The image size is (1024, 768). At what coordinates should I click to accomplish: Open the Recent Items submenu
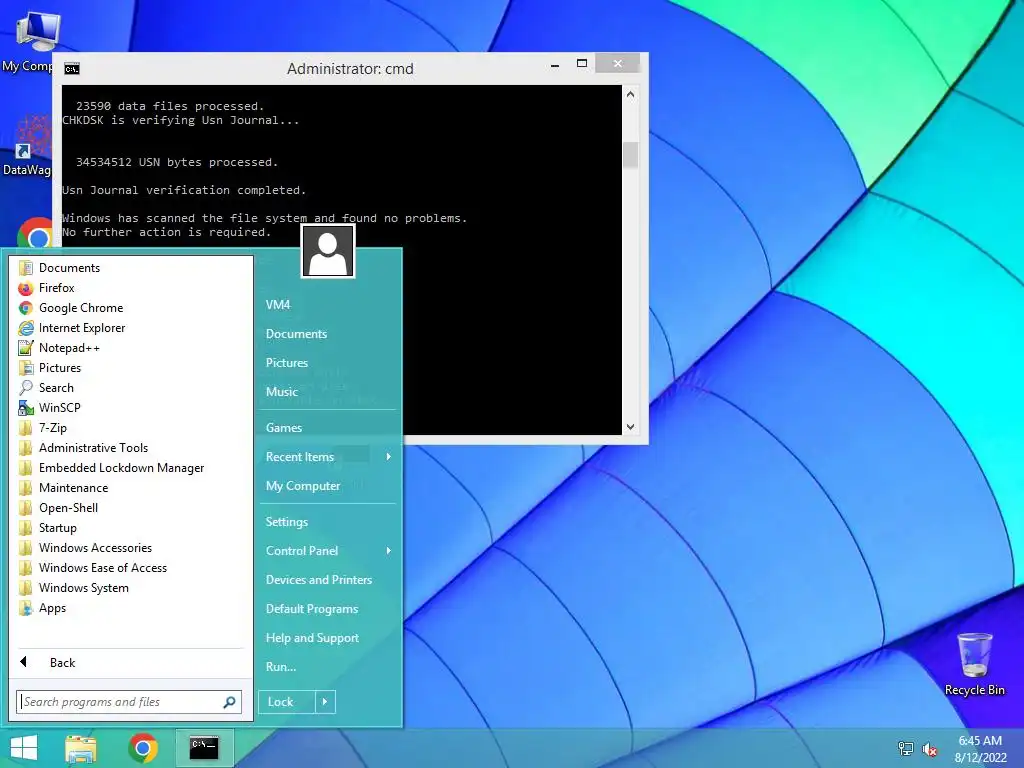click(x=328, y=457)
